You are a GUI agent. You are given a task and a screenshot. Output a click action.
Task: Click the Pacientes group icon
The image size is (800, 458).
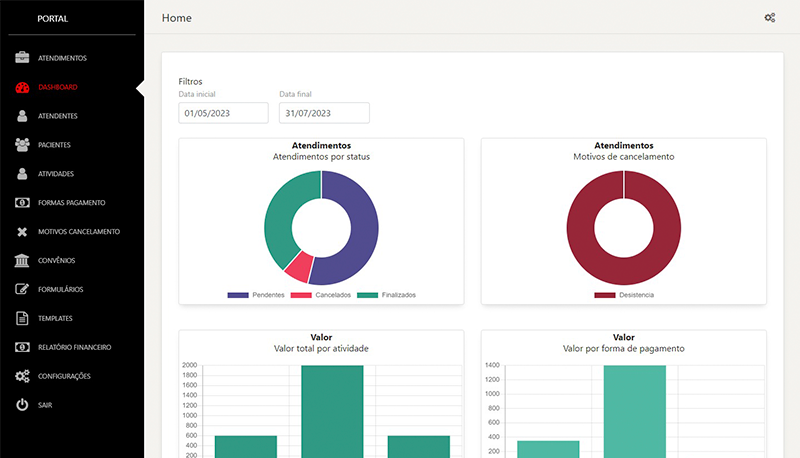pos(22,145)
